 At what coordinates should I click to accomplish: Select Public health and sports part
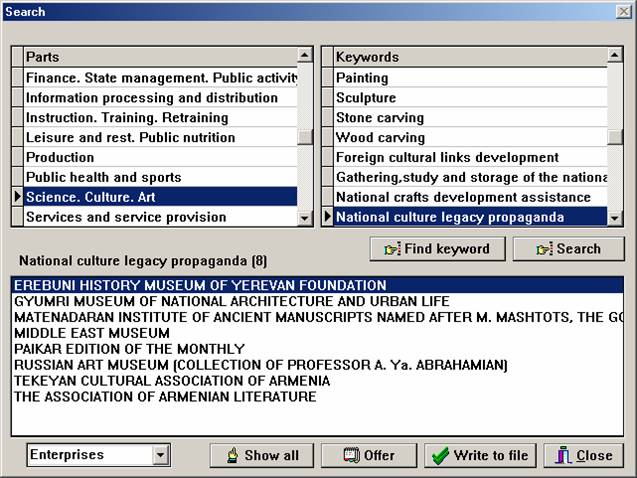[x=104, y=177]
